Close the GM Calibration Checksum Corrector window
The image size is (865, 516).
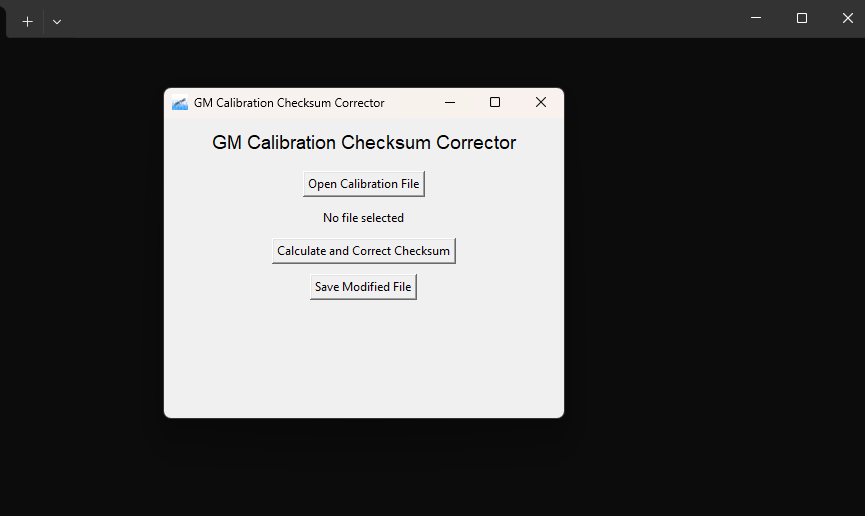[x=541, y=103]
